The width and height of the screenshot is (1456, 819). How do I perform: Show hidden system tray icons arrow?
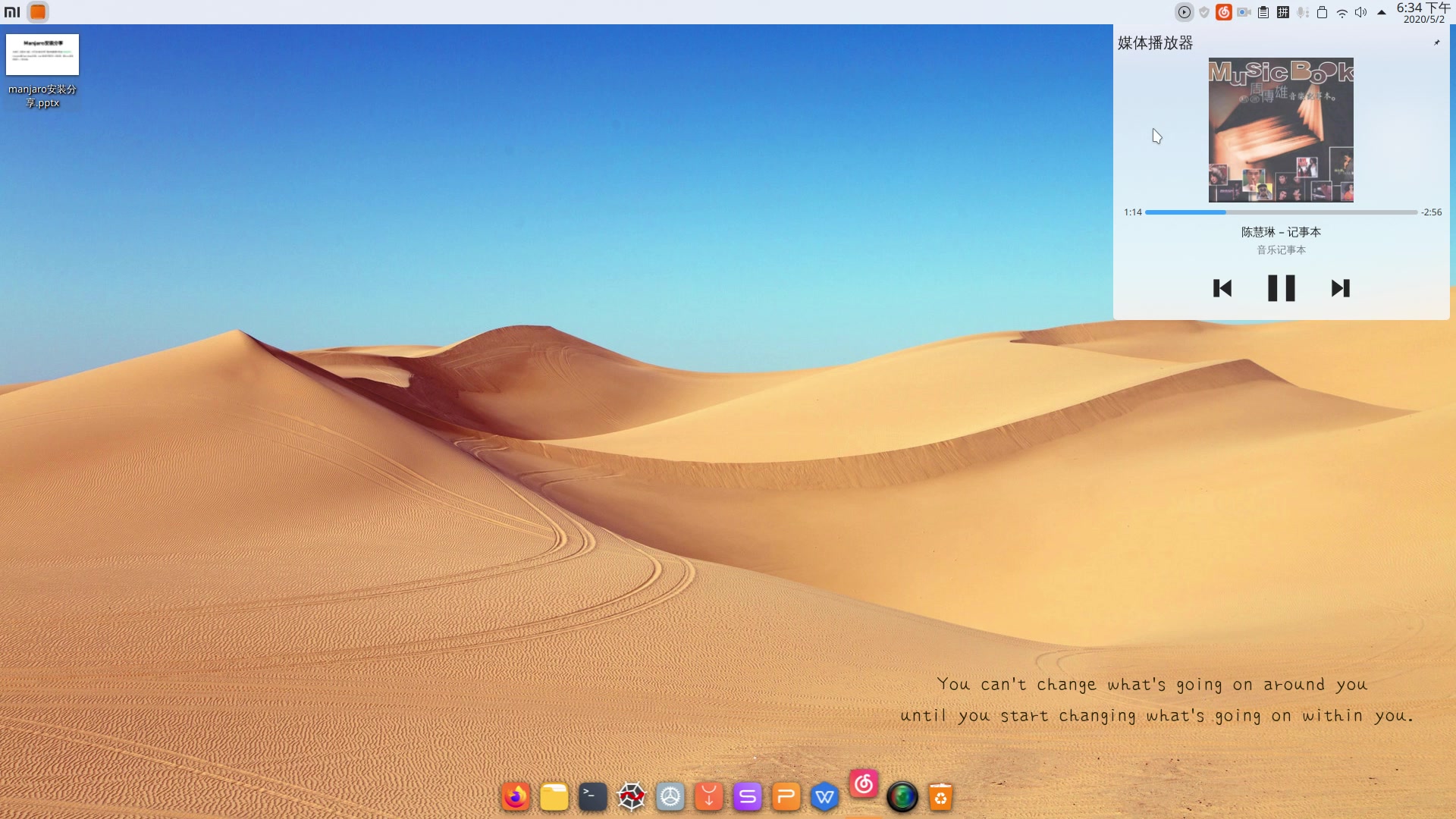1382,12
